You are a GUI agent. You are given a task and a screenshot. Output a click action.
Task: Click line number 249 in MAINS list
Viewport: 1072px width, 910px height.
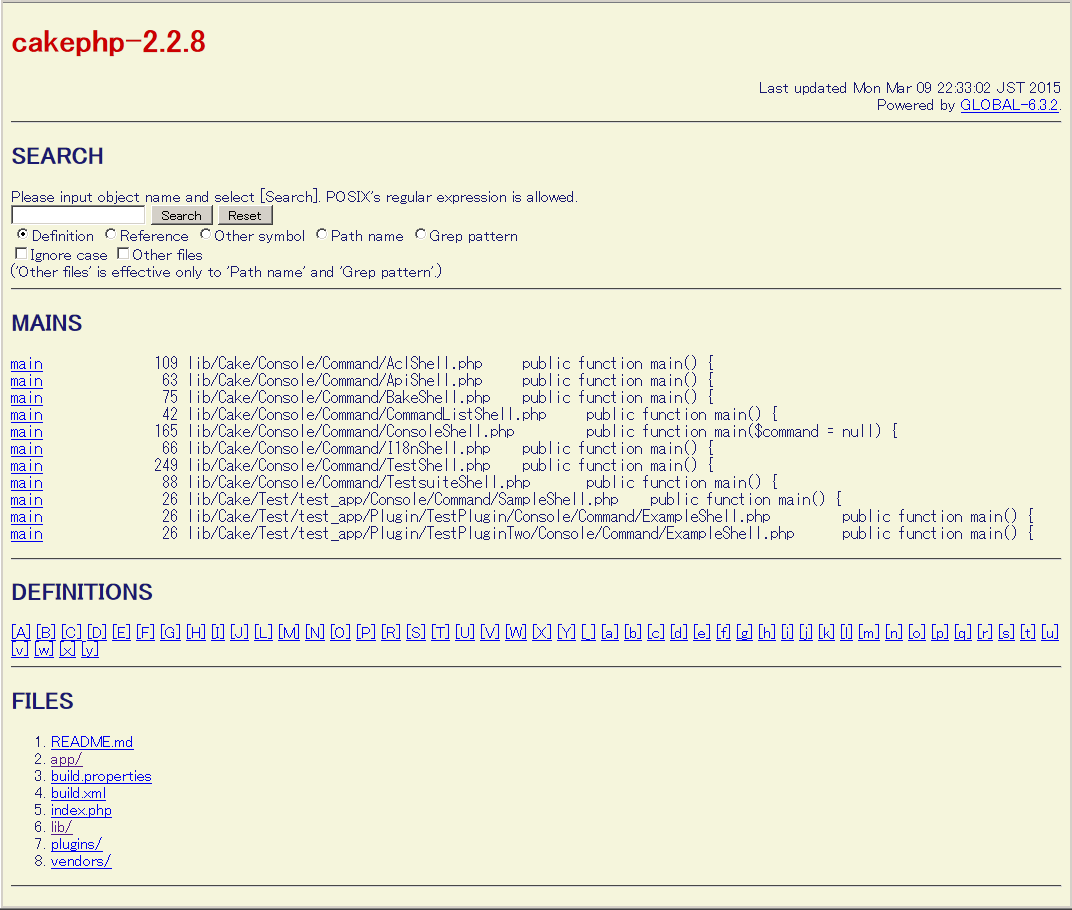coord(166,466)
